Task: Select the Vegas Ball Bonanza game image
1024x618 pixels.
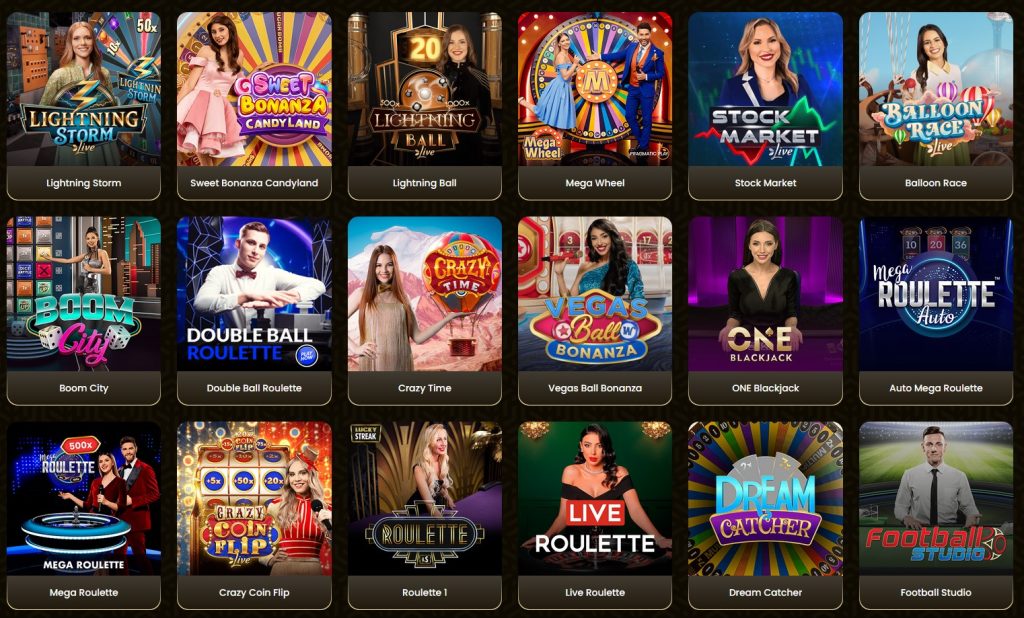Action: [x=595, y=293]
